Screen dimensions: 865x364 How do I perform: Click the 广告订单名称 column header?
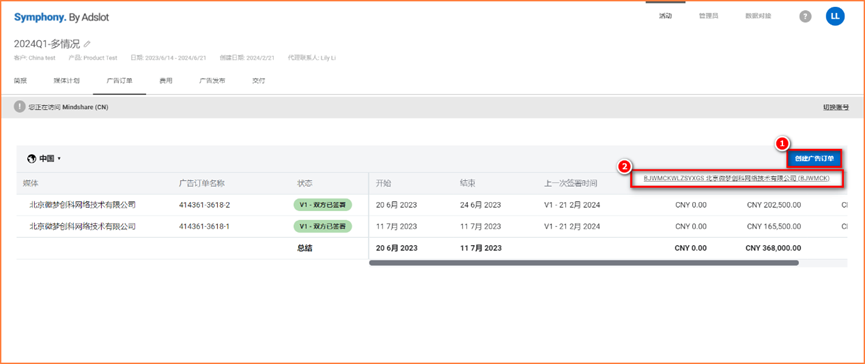201,183
